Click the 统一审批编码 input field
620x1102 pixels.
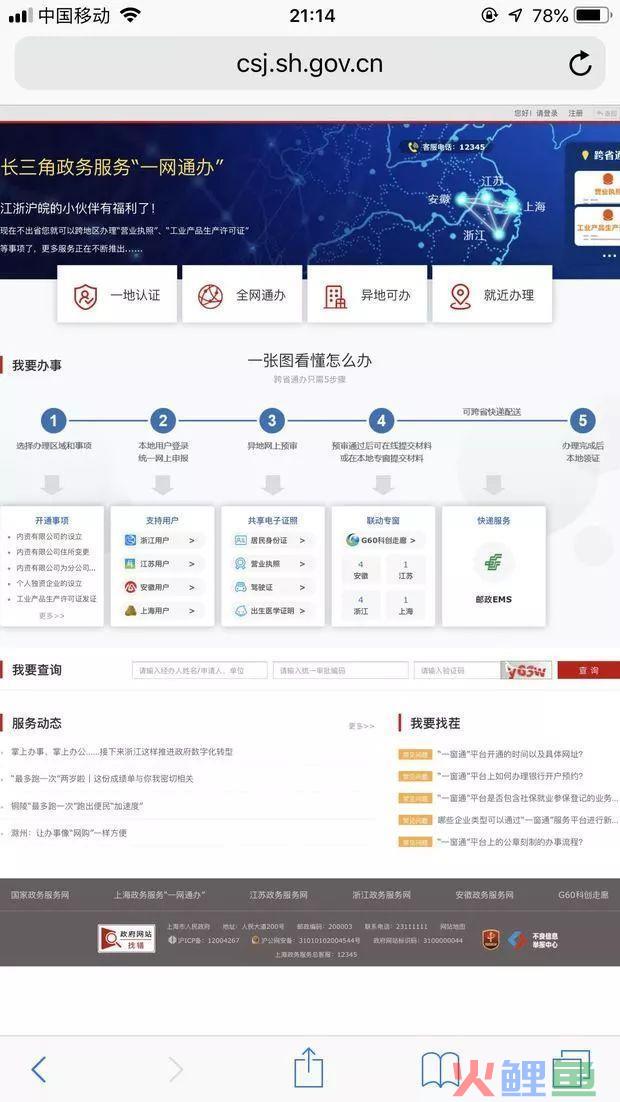(340, 670)
